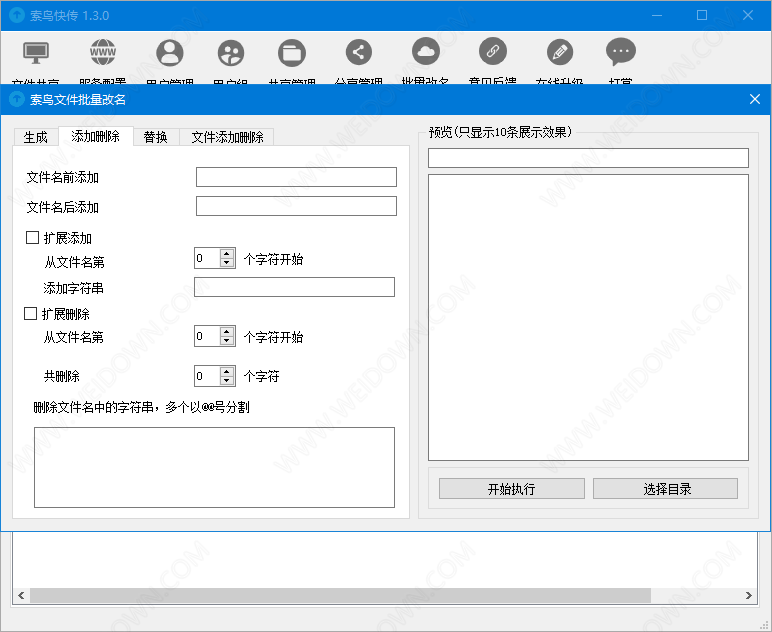772x632 pixels.
Task: Click the horizontal scrollbar right arrow
Action: click(748, 595)
